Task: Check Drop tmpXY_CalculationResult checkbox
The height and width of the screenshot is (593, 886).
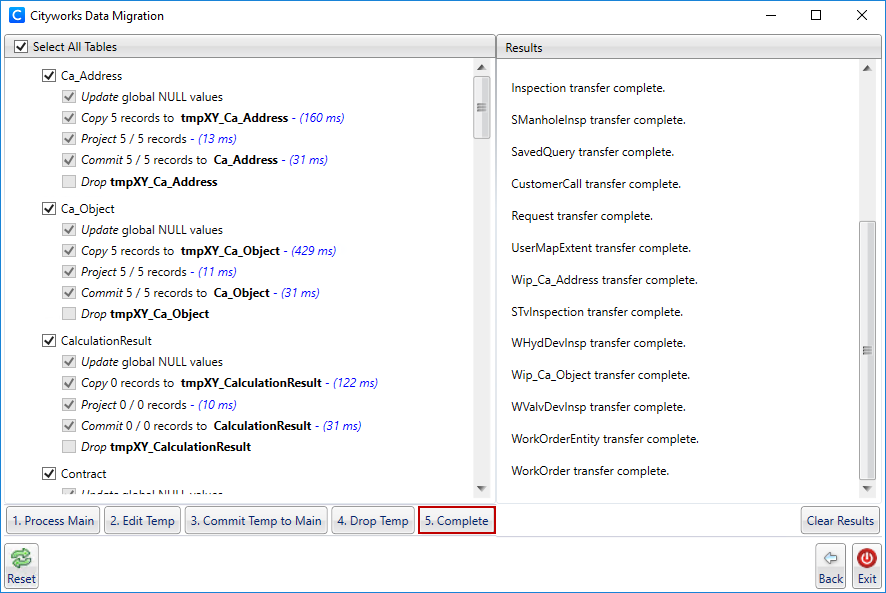Action: click(x=69, y=447)
